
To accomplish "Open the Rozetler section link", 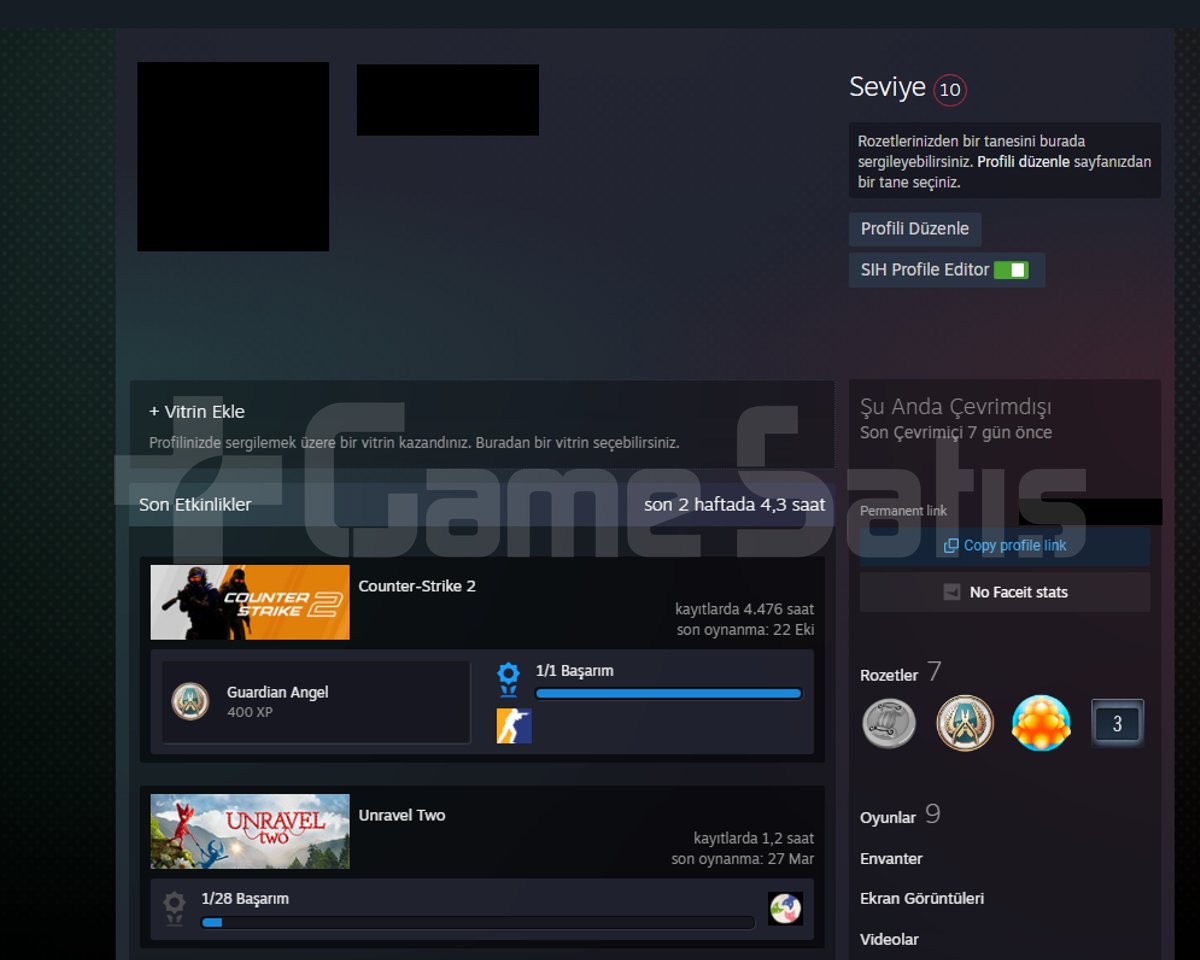I will pyautogui.click(x=889, y=675).
